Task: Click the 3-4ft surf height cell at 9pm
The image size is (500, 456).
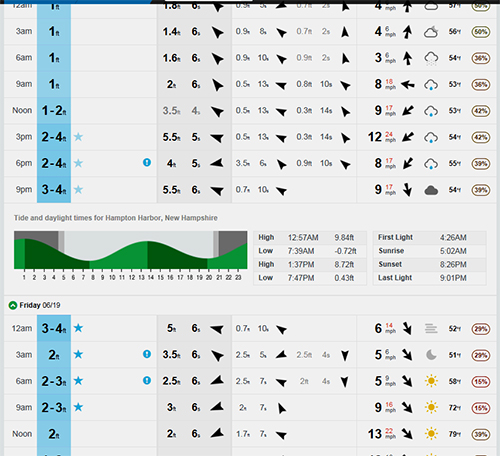Action: (x=54, y=190)
